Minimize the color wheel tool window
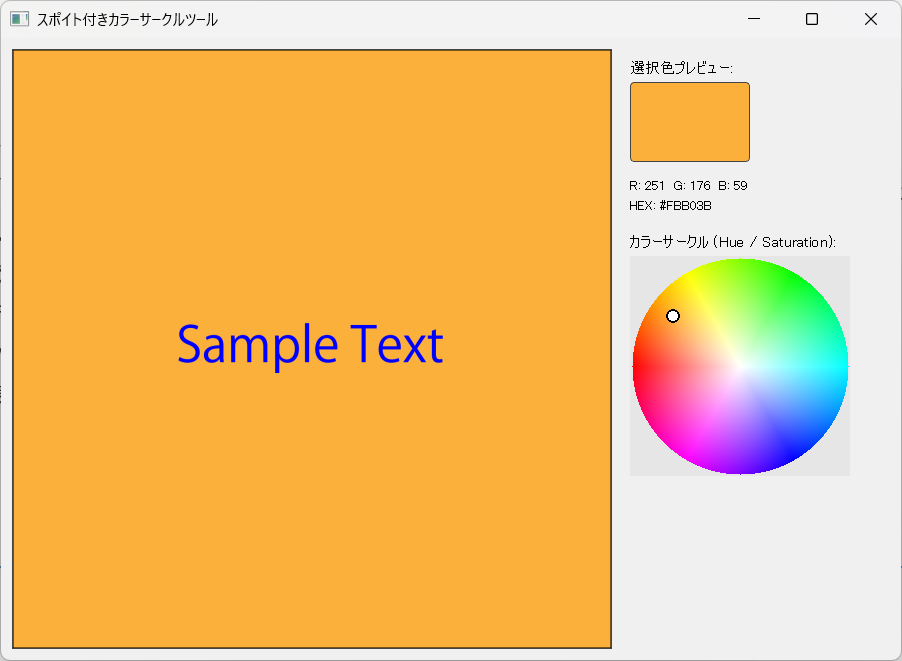Image resolution: width=902 pixels, height=661 pixels. pos(753,19)
